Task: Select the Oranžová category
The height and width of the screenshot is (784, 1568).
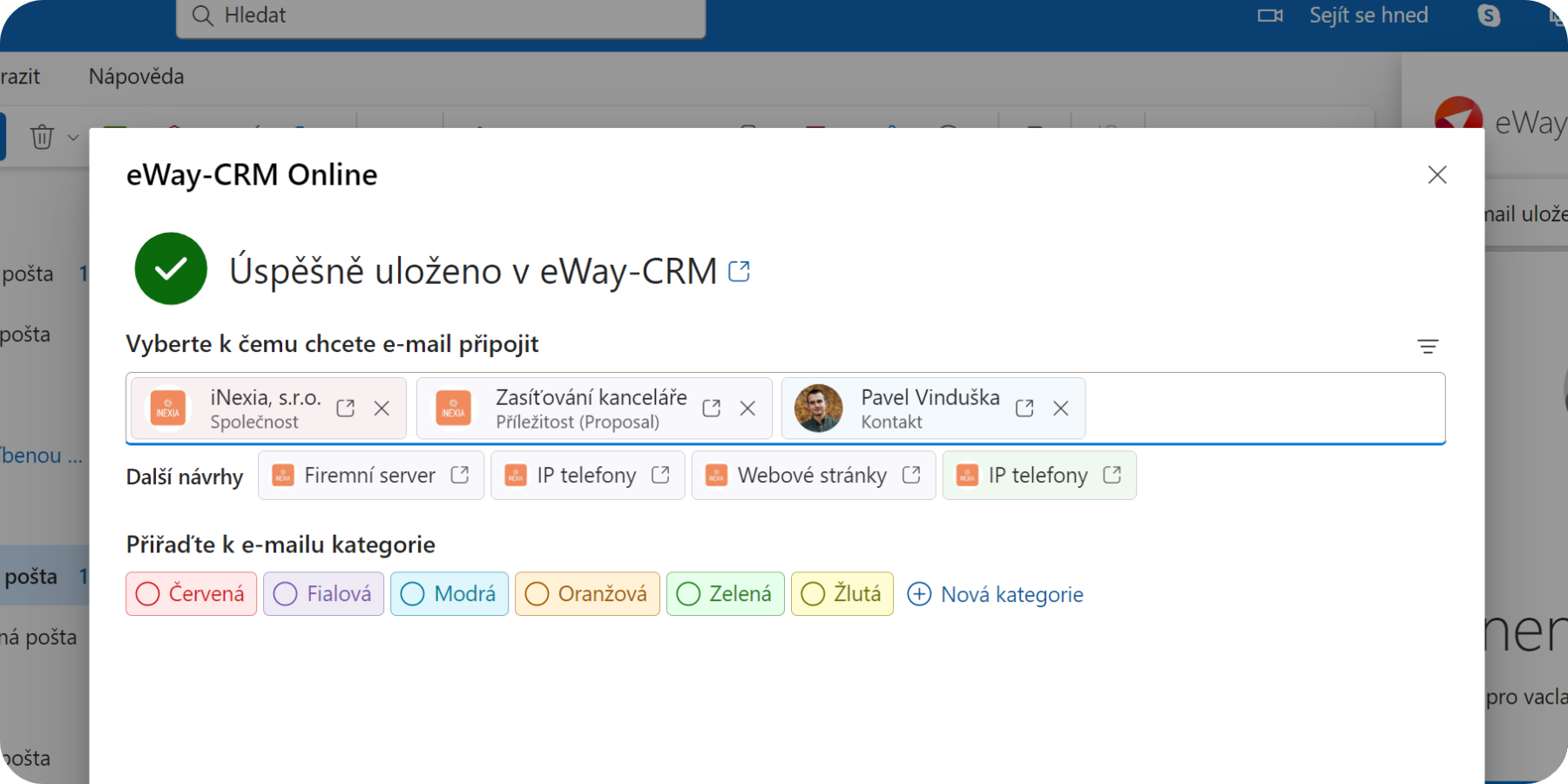Action: 587,594
